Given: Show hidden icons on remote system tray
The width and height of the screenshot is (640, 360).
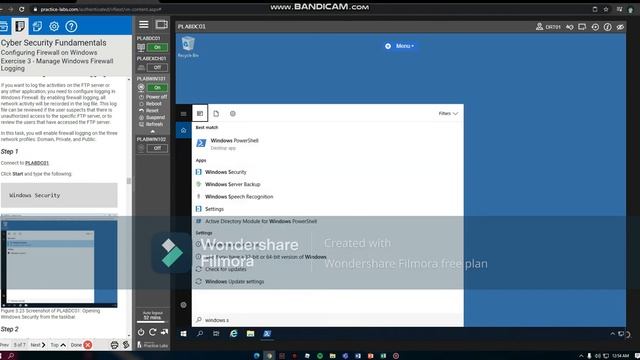Looking at the screenshot, I should coord(612,334).
